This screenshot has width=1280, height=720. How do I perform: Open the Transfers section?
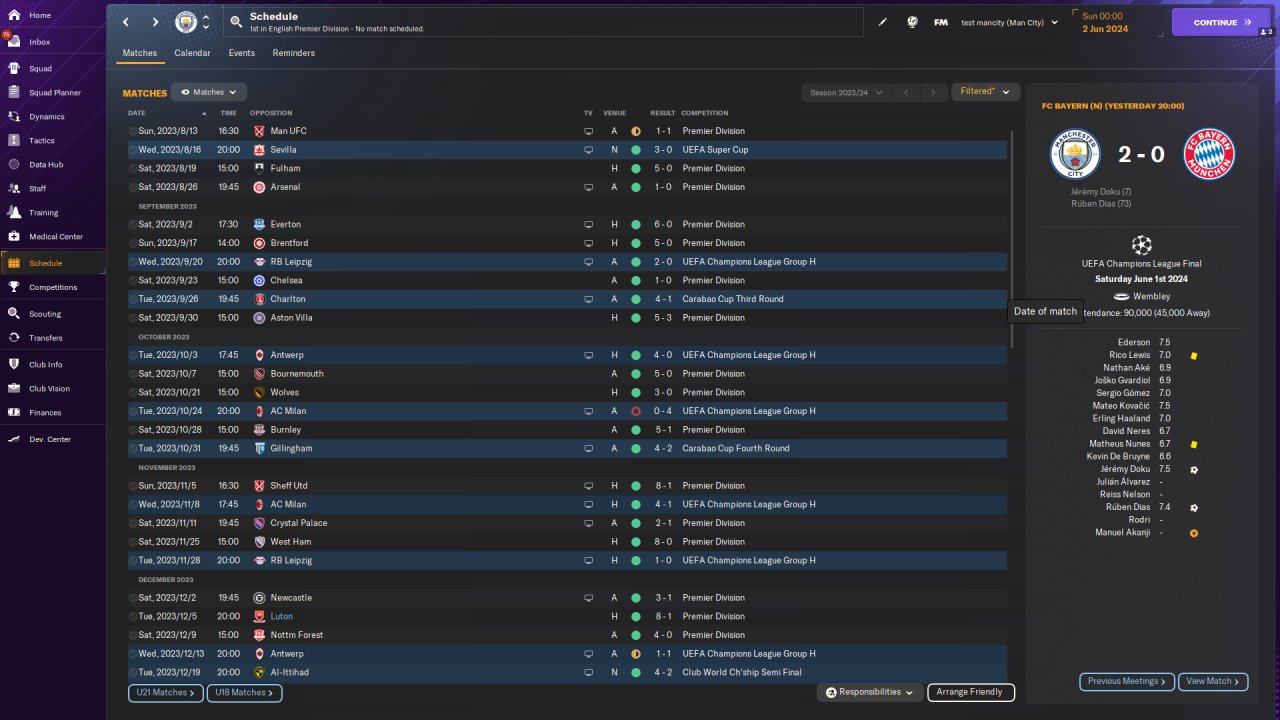(x=46, y=338)
